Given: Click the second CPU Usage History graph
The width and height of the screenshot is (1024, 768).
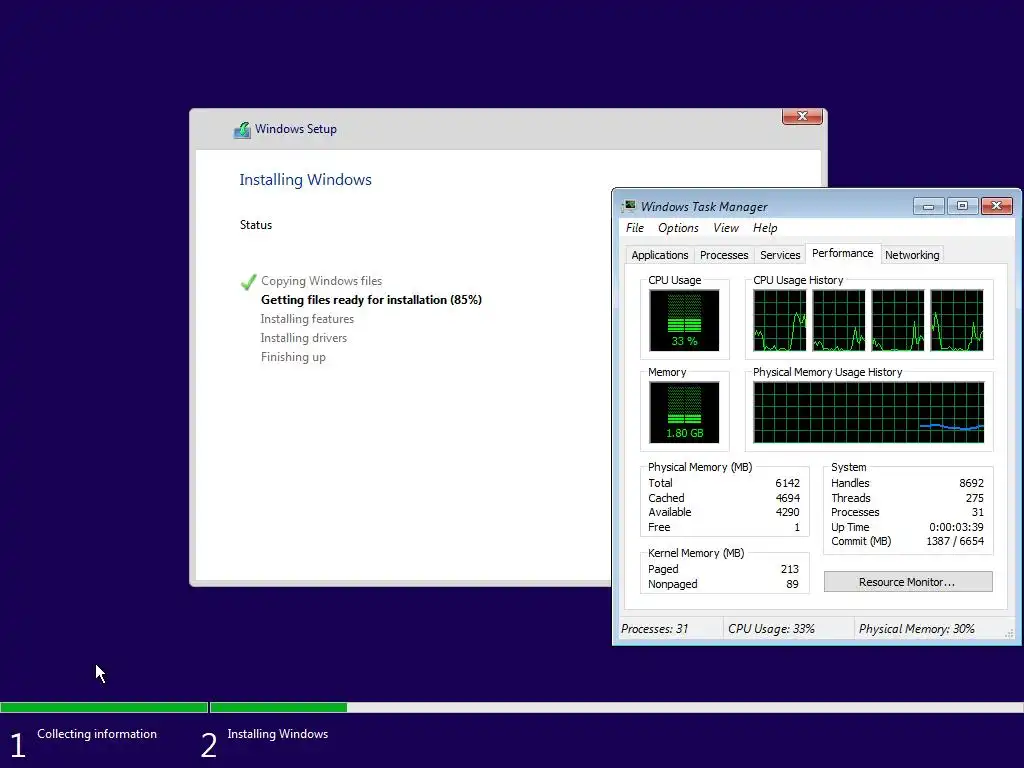Looking at the screenshot, I should [839, 321].
